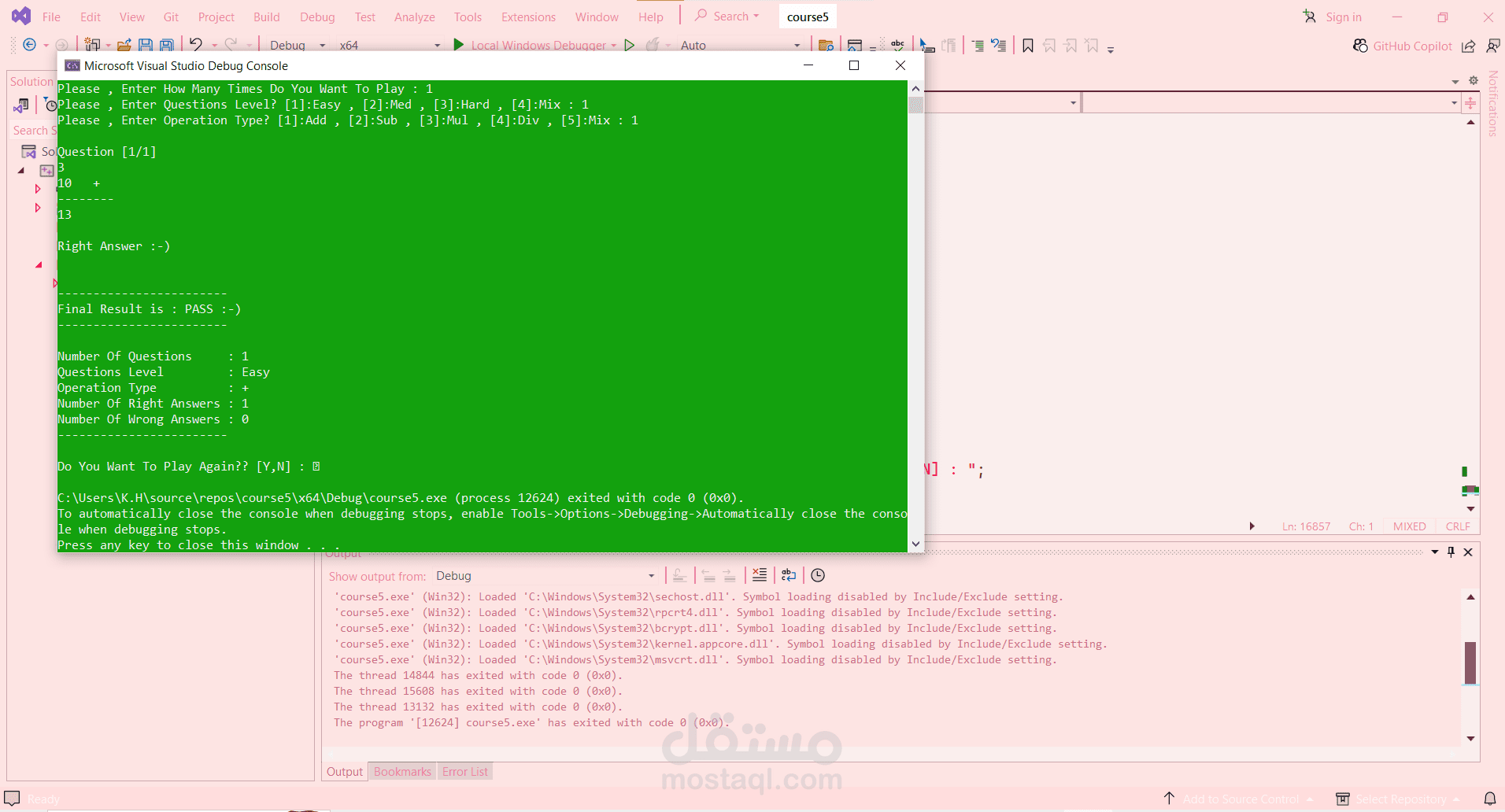The height and width of the screenshot is (812, 1505).
Task: Open the x64 platform dropdown
Action: pyautogui.click(x=390, y=45)
